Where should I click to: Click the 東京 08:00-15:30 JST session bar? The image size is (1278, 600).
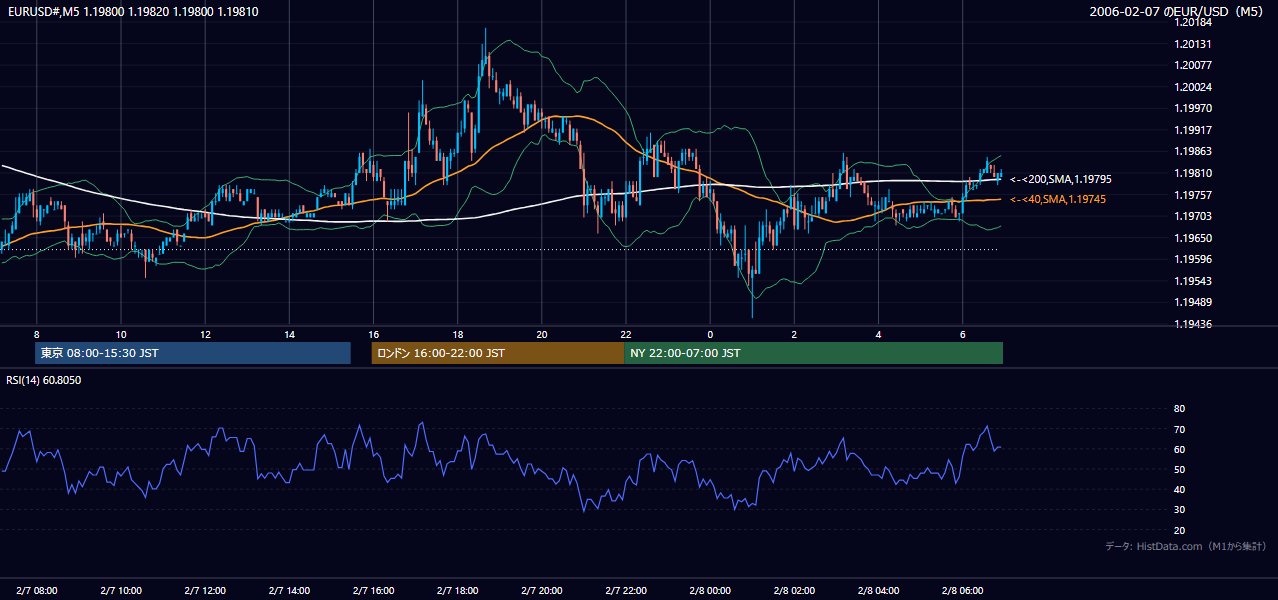[x=193, y=353]
